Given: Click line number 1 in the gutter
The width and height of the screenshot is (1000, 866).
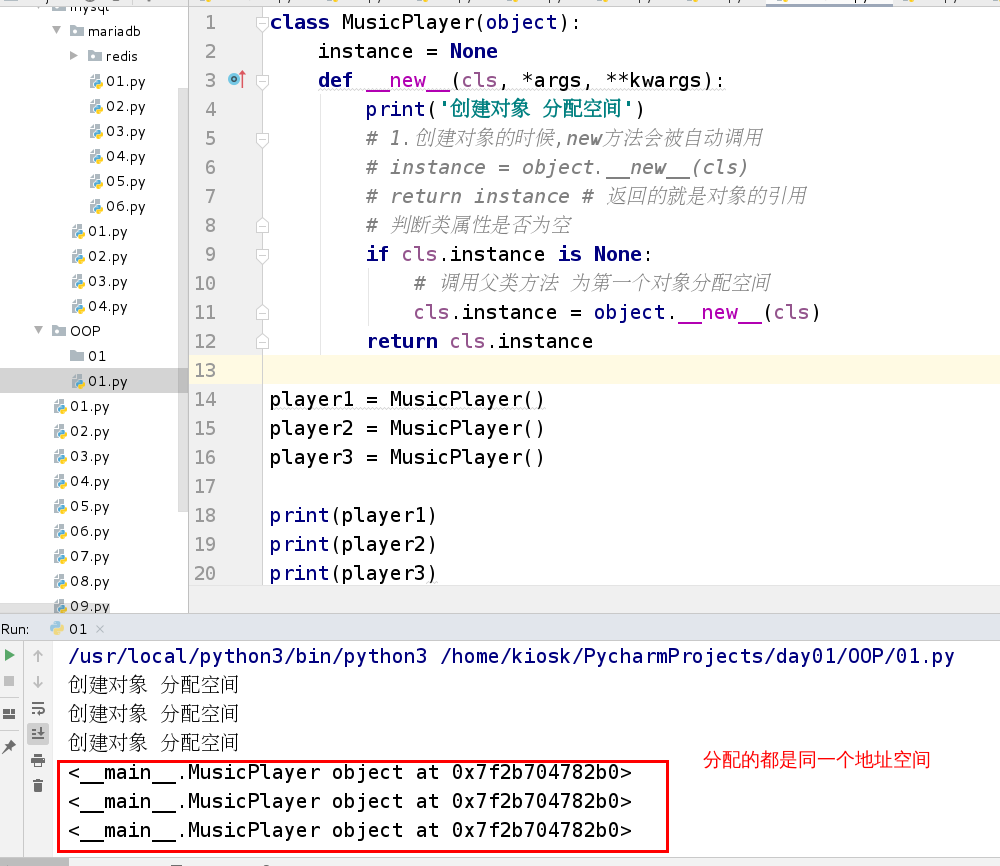Looking at the screenshot, I should coord(210,22).
